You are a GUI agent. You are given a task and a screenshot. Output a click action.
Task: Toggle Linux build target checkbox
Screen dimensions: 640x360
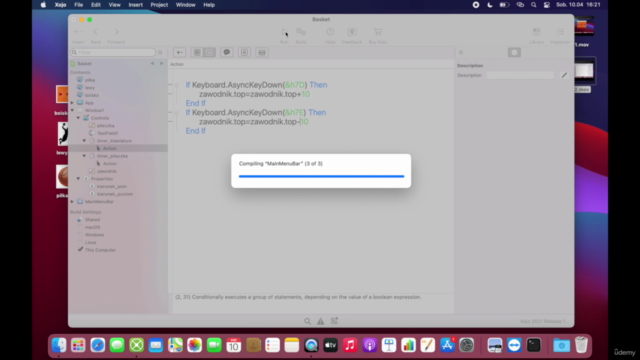click(x=80, y=242)
